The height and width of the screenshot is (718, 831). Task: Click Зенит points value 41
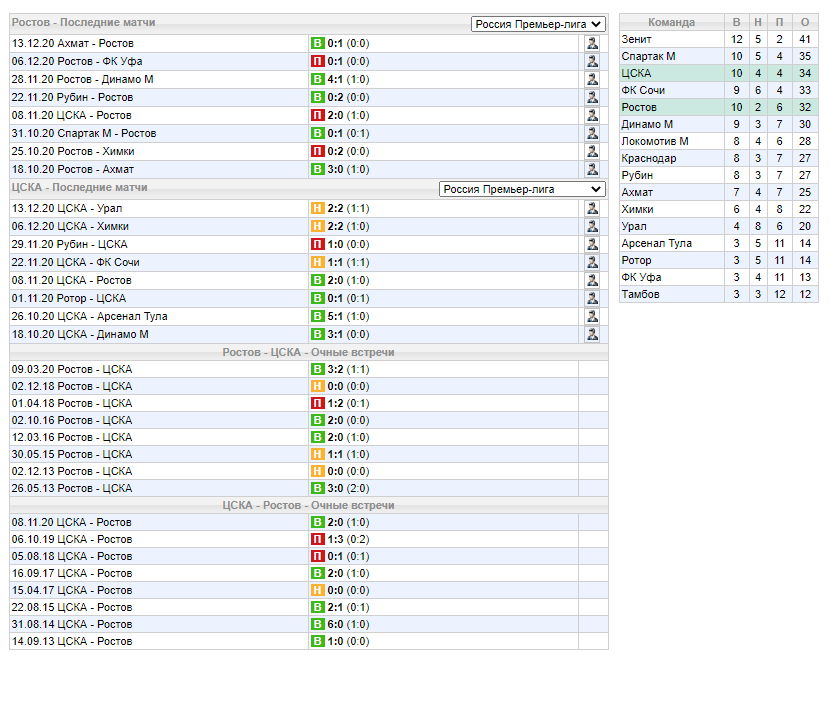[x=805, y=39]
